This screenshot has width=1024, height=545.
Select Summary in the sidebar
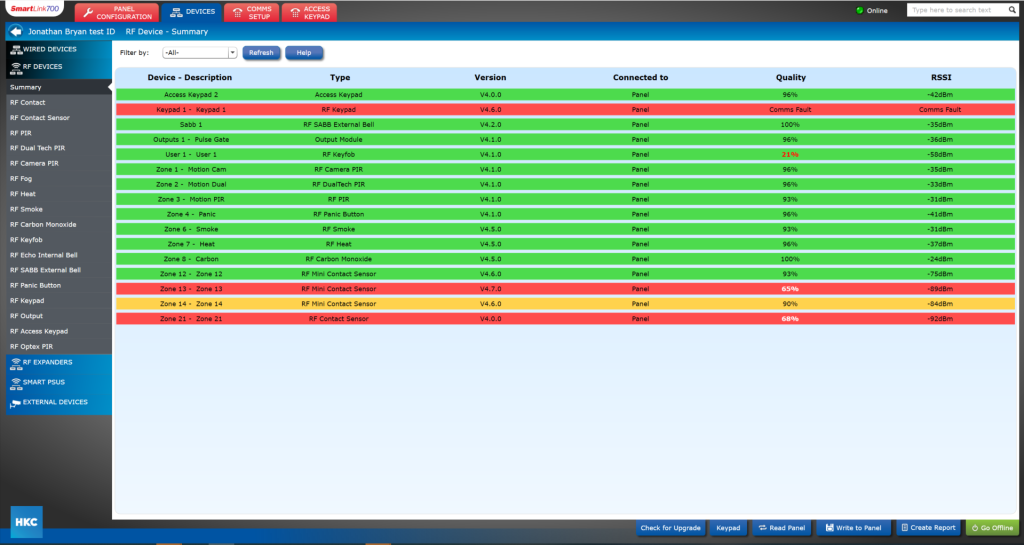point(59,87)
